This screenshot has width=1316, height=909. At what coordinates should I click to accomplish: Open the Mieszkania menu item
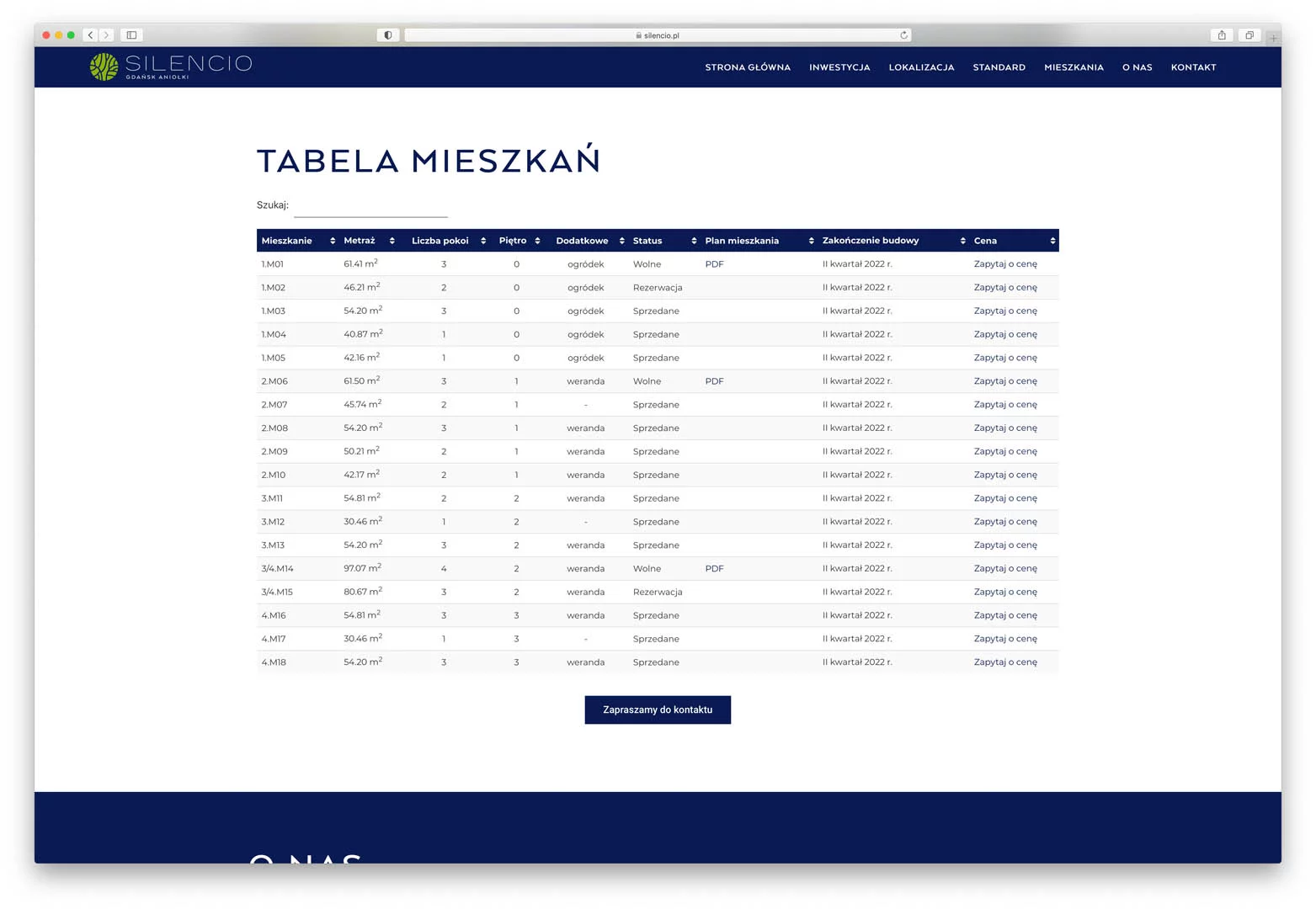click(1074, 67)
